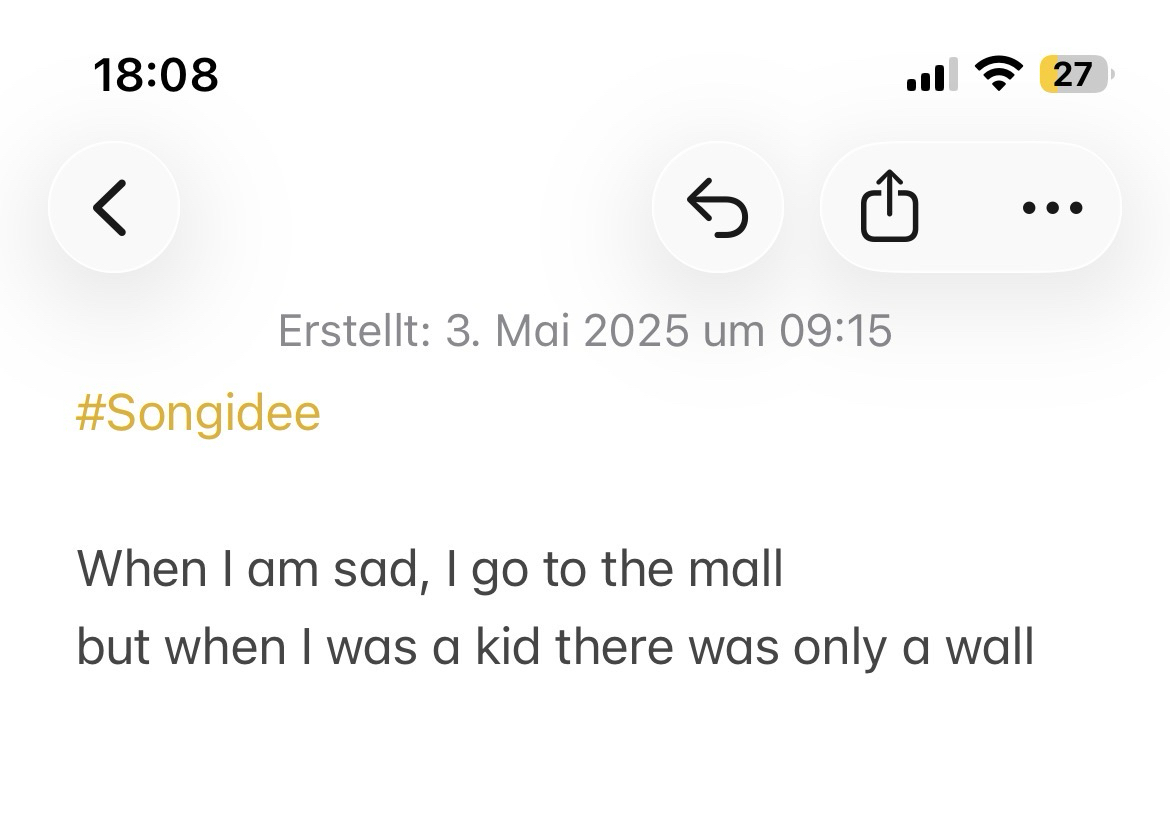Tap the cellular signal bars
This screenshot has height=834, width=1170.
(x=930, y=76)
